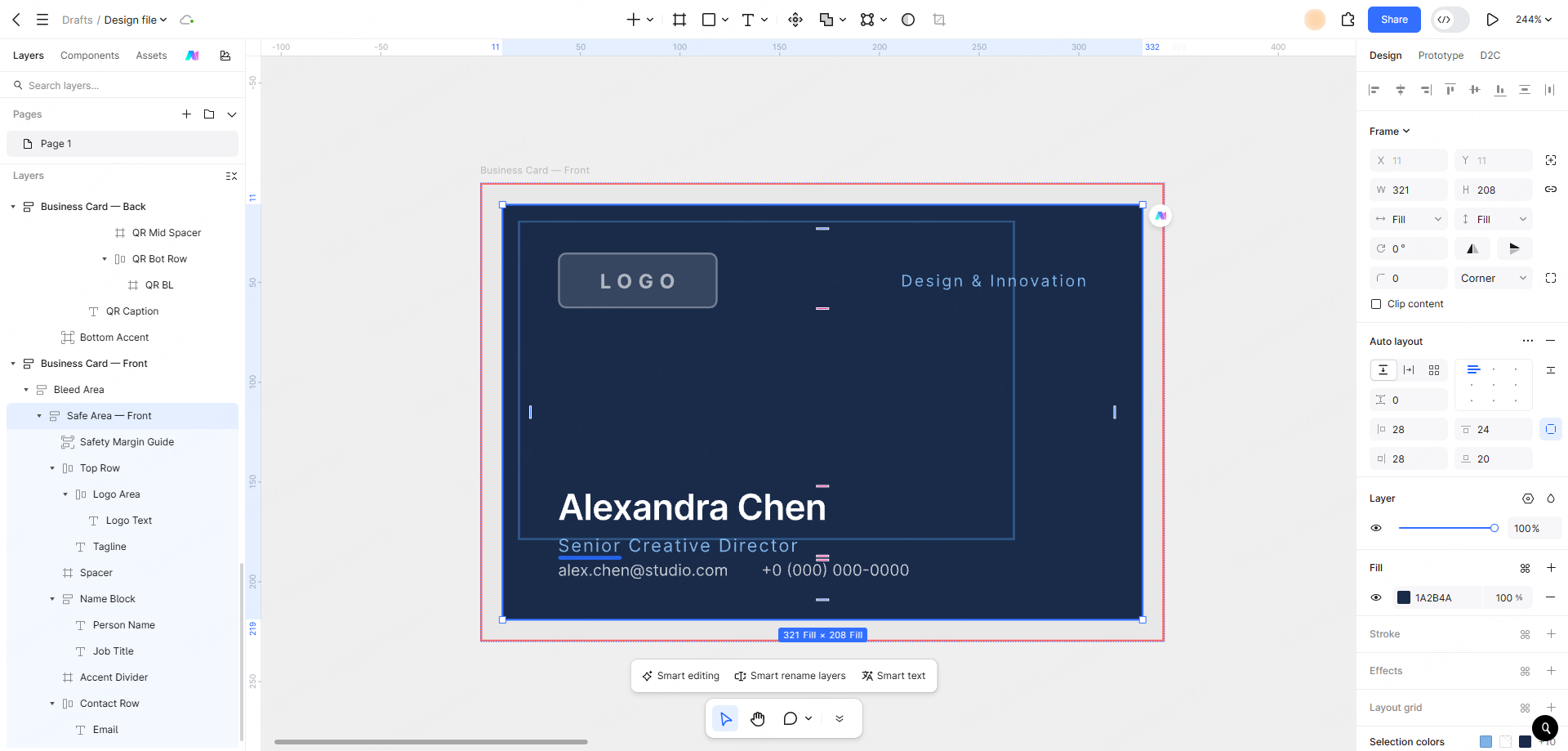The width and height of the screenshot is (1568, 751).
Task: Click the width W 321 input field
Action: click(1409, 190)
